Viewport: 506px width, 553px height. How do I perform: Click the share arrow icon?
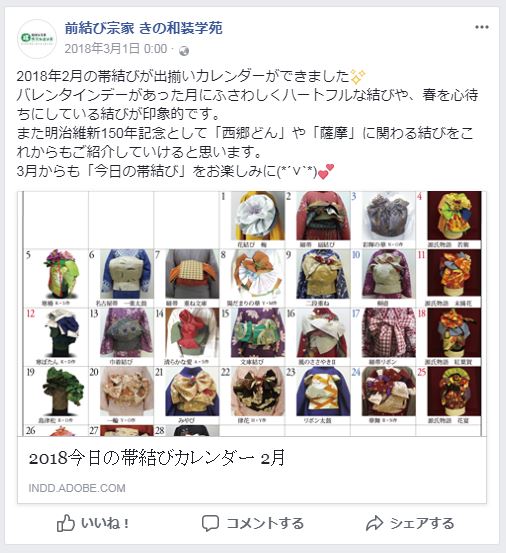pyautogui.click(x=374, y=523)
